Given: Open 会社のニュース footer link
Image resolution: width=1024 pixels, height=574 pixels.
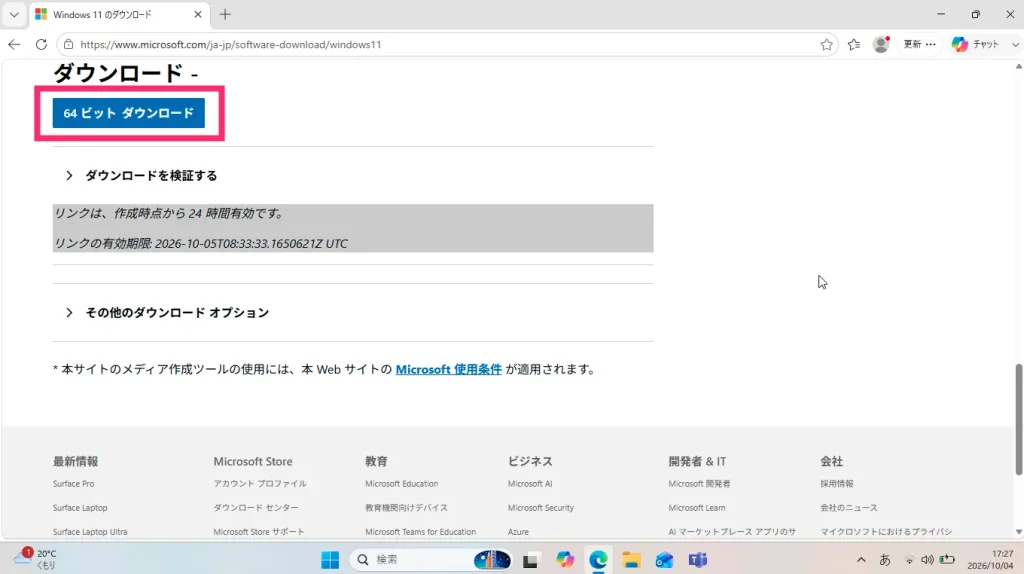Looking at the screenshot, I should (x=849, y=508).
